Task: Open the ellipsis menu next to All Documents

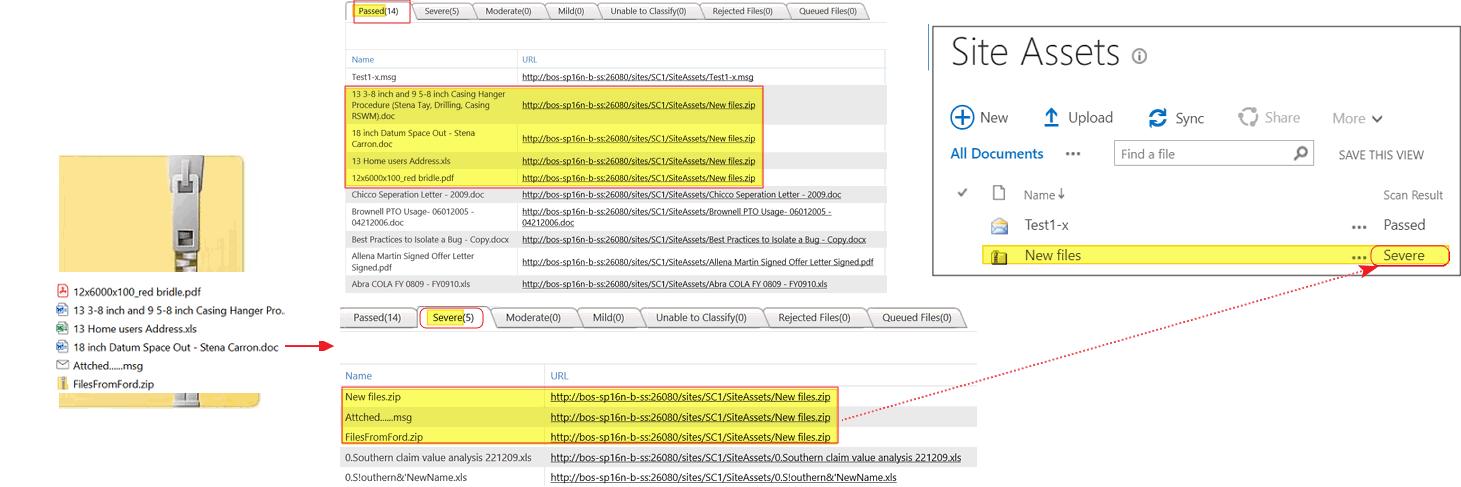Action: pyautogui.click(x=1073, y=154)
